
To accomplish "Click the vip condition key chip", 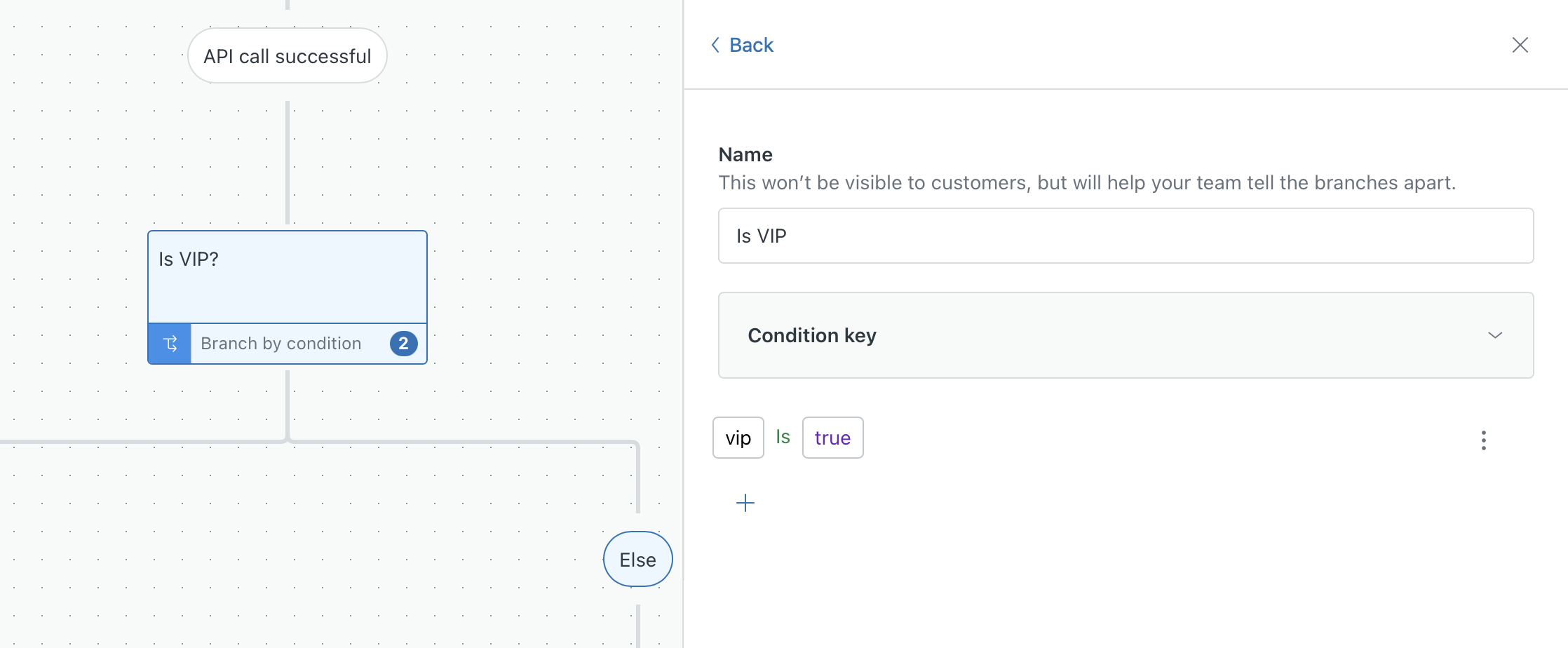I will tap(738, 438).
